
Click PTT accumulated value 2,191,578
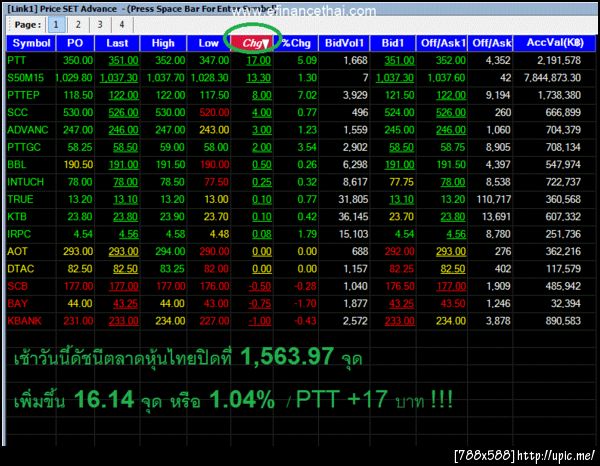[559, 60]
